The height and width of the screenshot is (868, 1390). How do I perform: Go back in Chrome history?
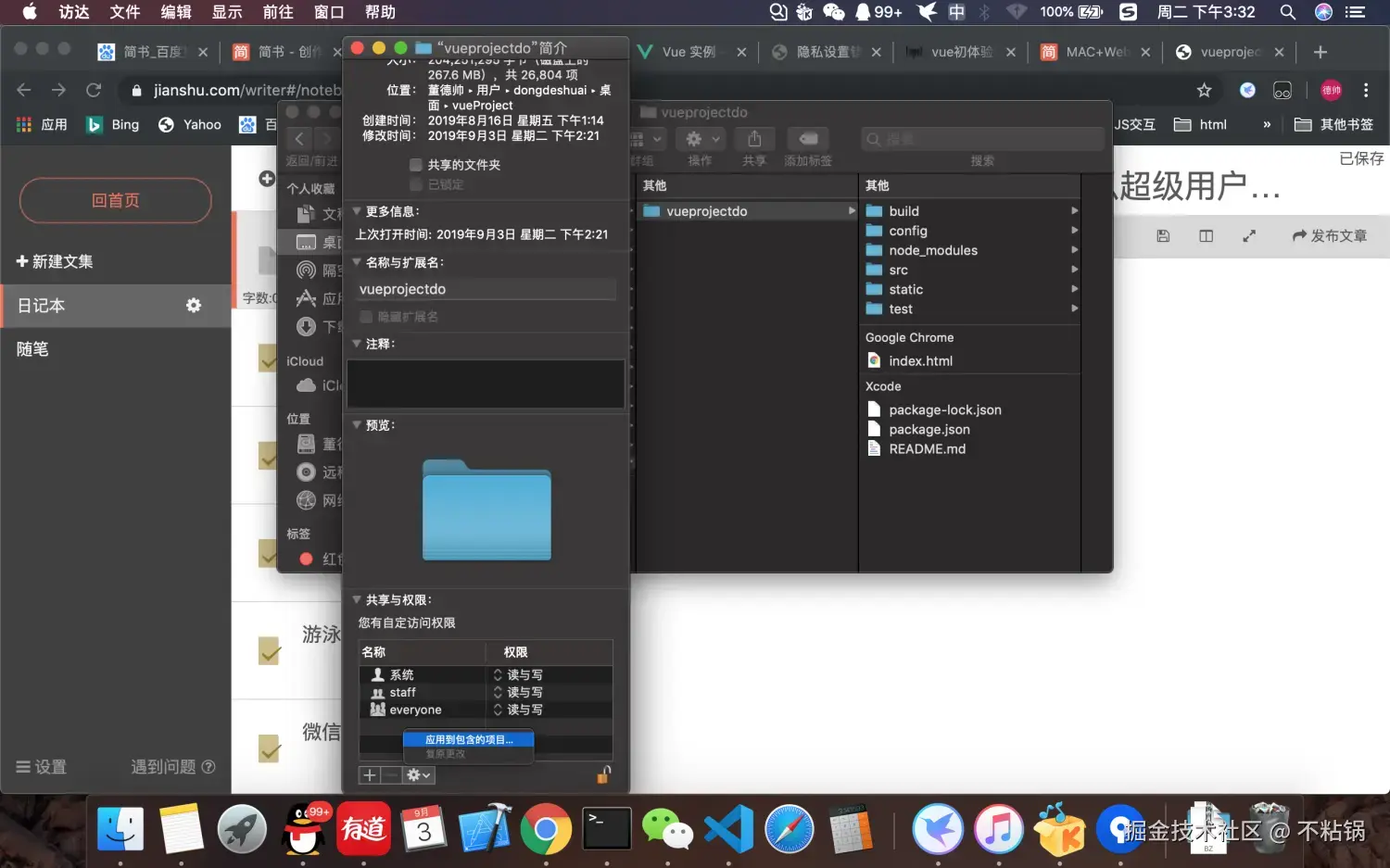[24, 90]
